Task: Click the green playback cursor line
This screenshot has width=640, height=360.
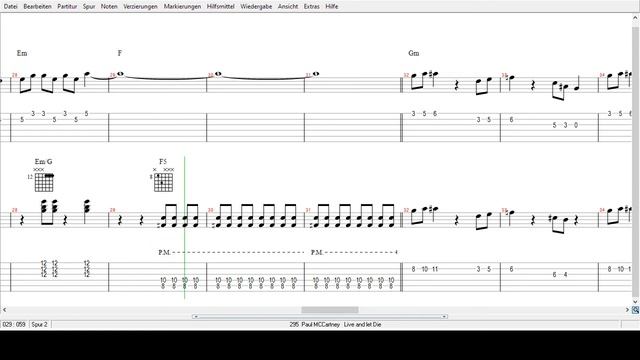Action: point(184,228)
